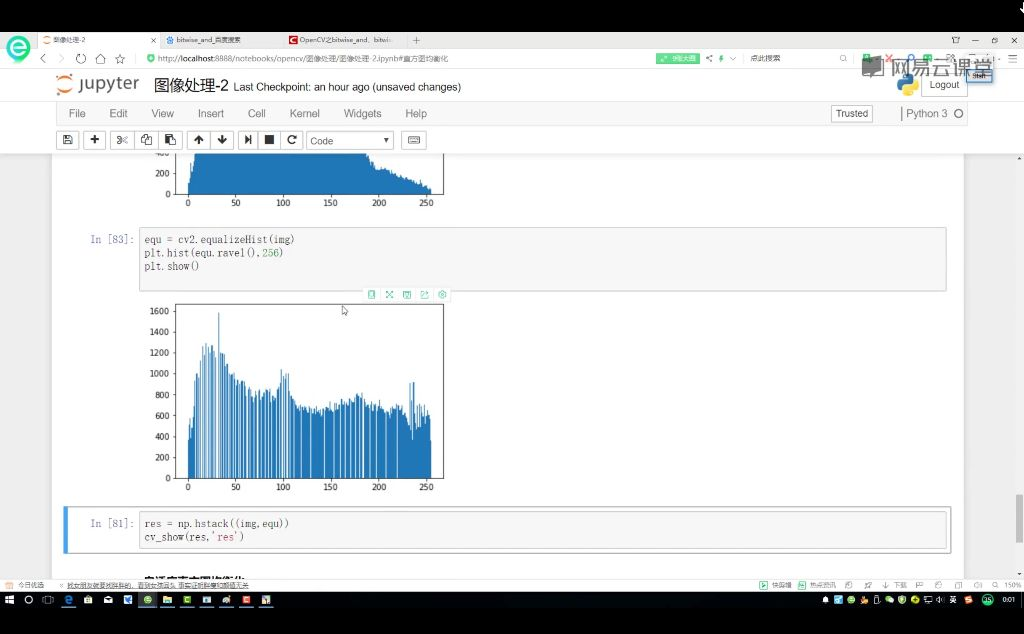Move selected cell down arrow

pos(222,140)
